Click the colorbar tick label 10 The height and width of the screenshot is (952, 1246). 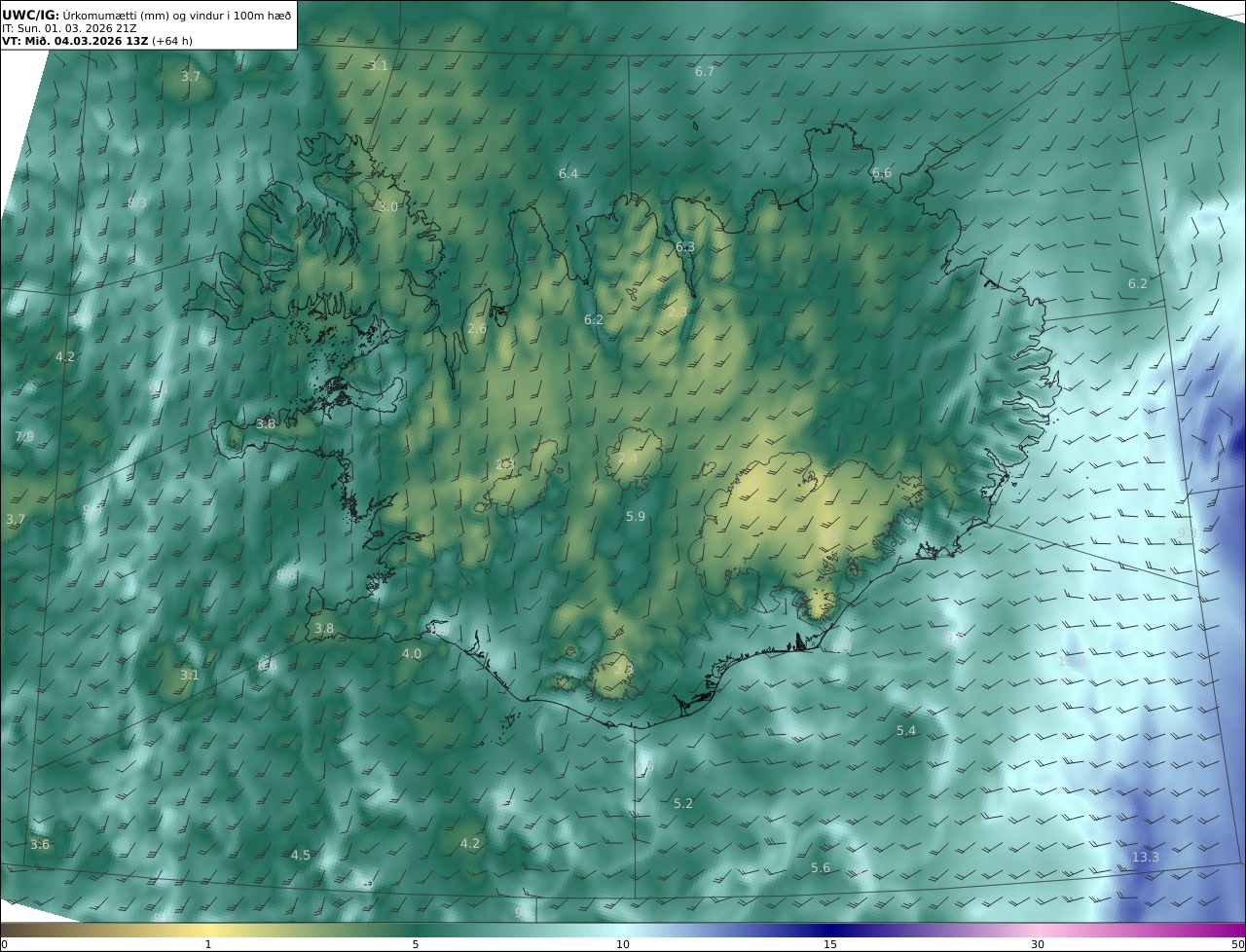pos(623,944)
